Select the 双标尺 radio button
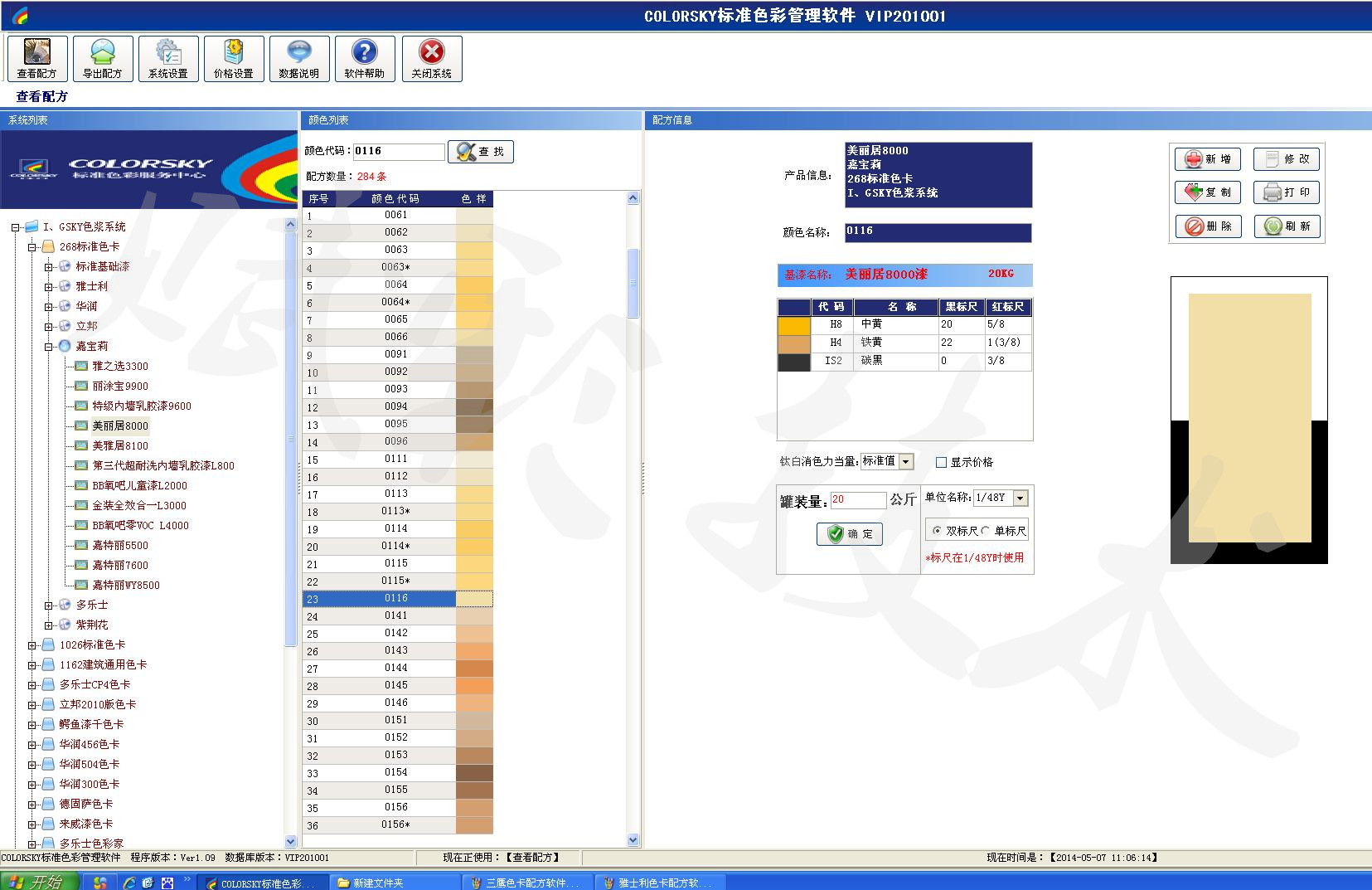Screen dimensions: 1372x890 click(935, 530)
